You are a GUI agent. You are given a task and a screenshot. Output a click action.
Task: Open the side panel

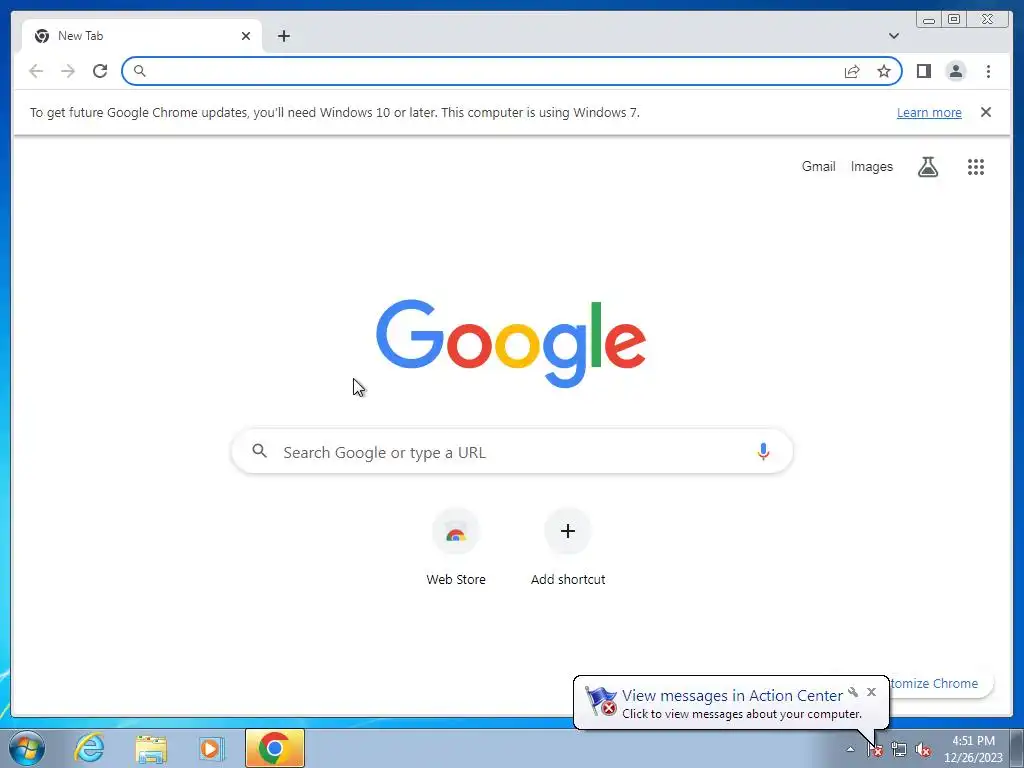[923, 71]
